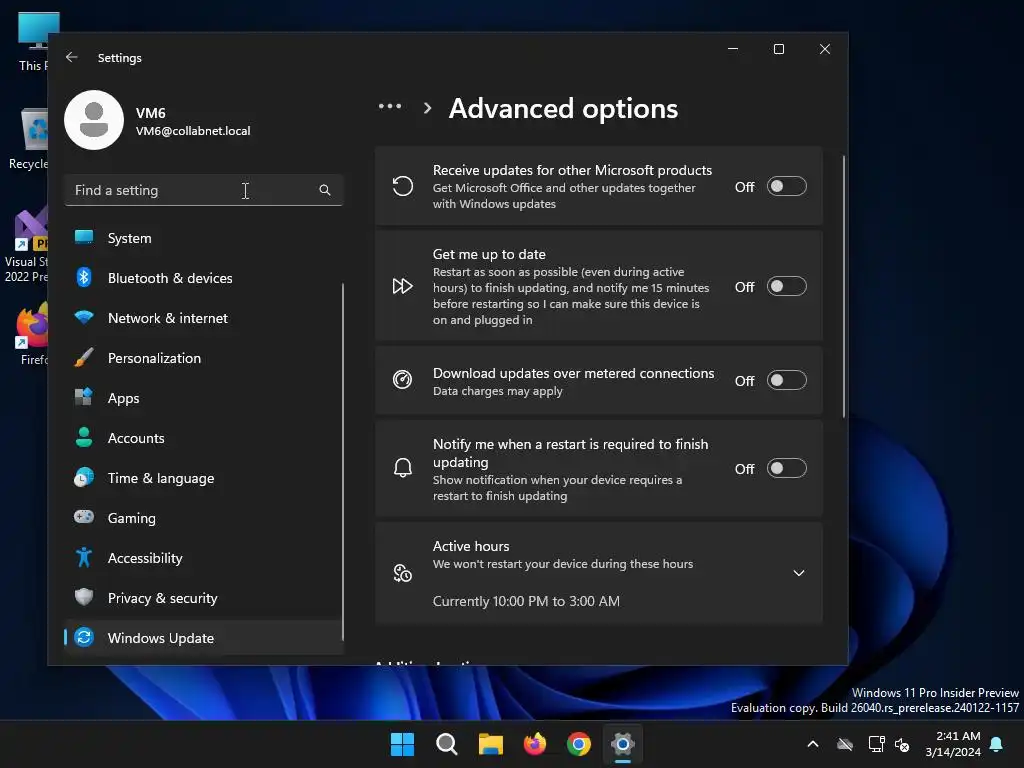Go to Bluetooth & devices

203,278
